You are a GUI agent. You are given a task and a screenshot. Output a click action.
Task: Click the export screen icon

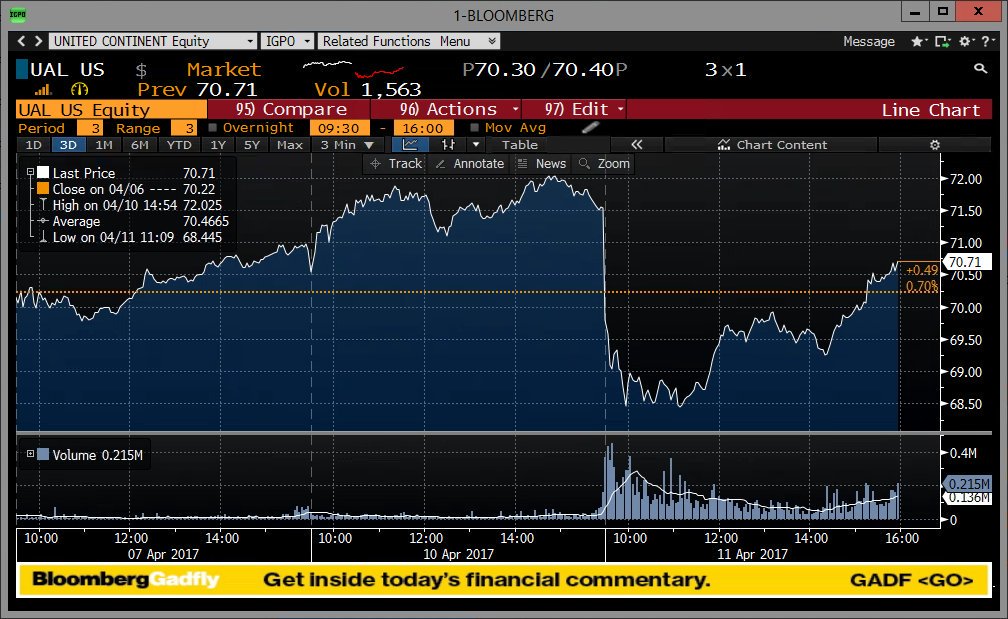coord(942,41)
